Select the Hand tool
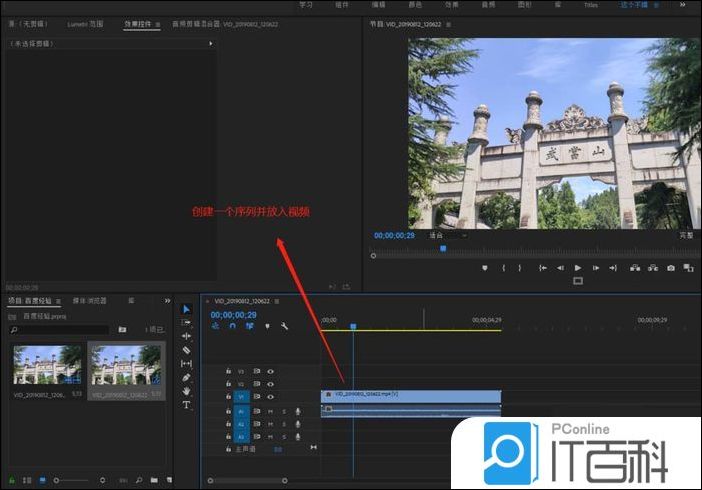Viewport: 702px width, 490px height. 186,391
